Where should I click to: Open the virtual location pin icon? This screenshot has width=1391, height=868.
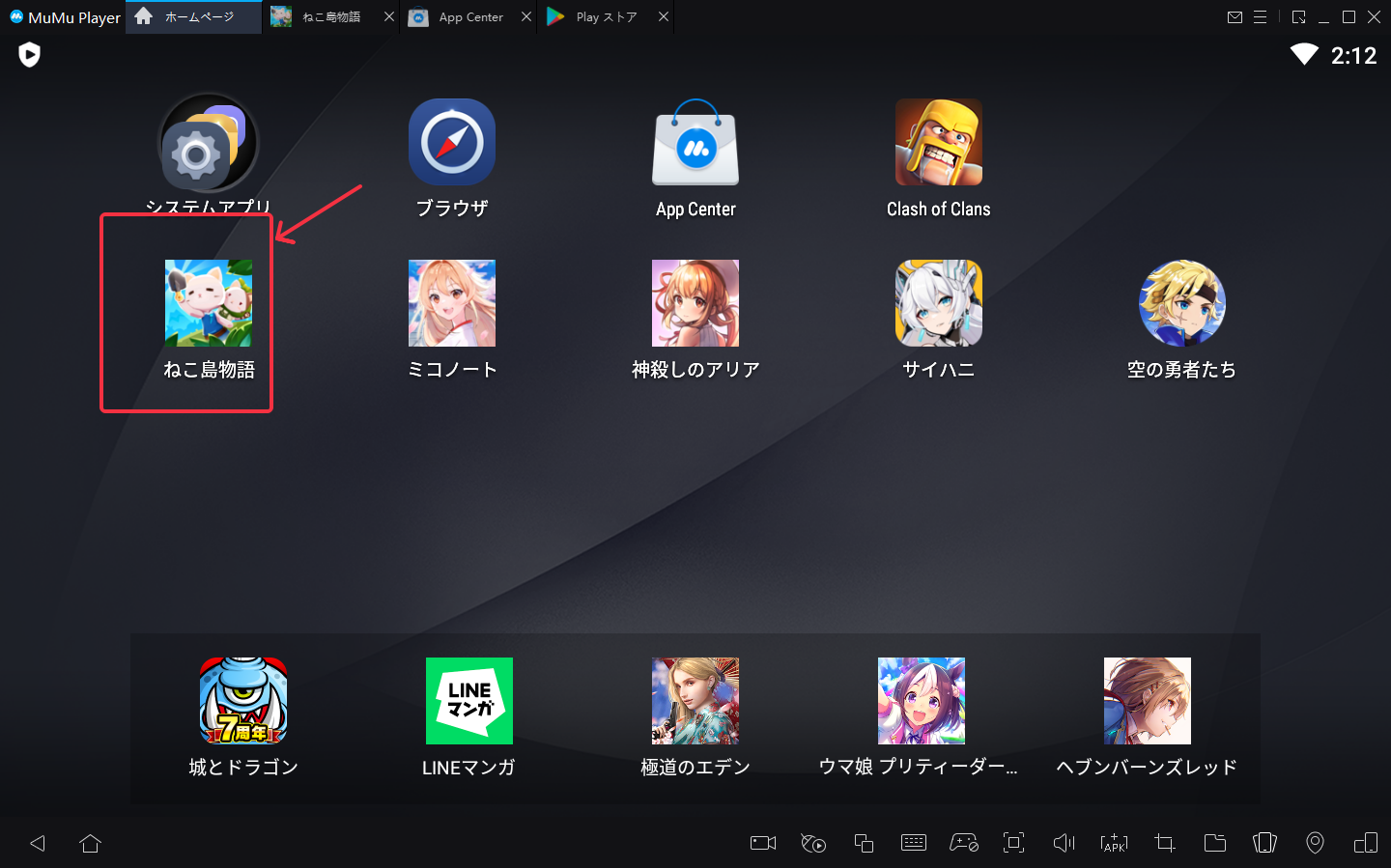(1315, 843)
